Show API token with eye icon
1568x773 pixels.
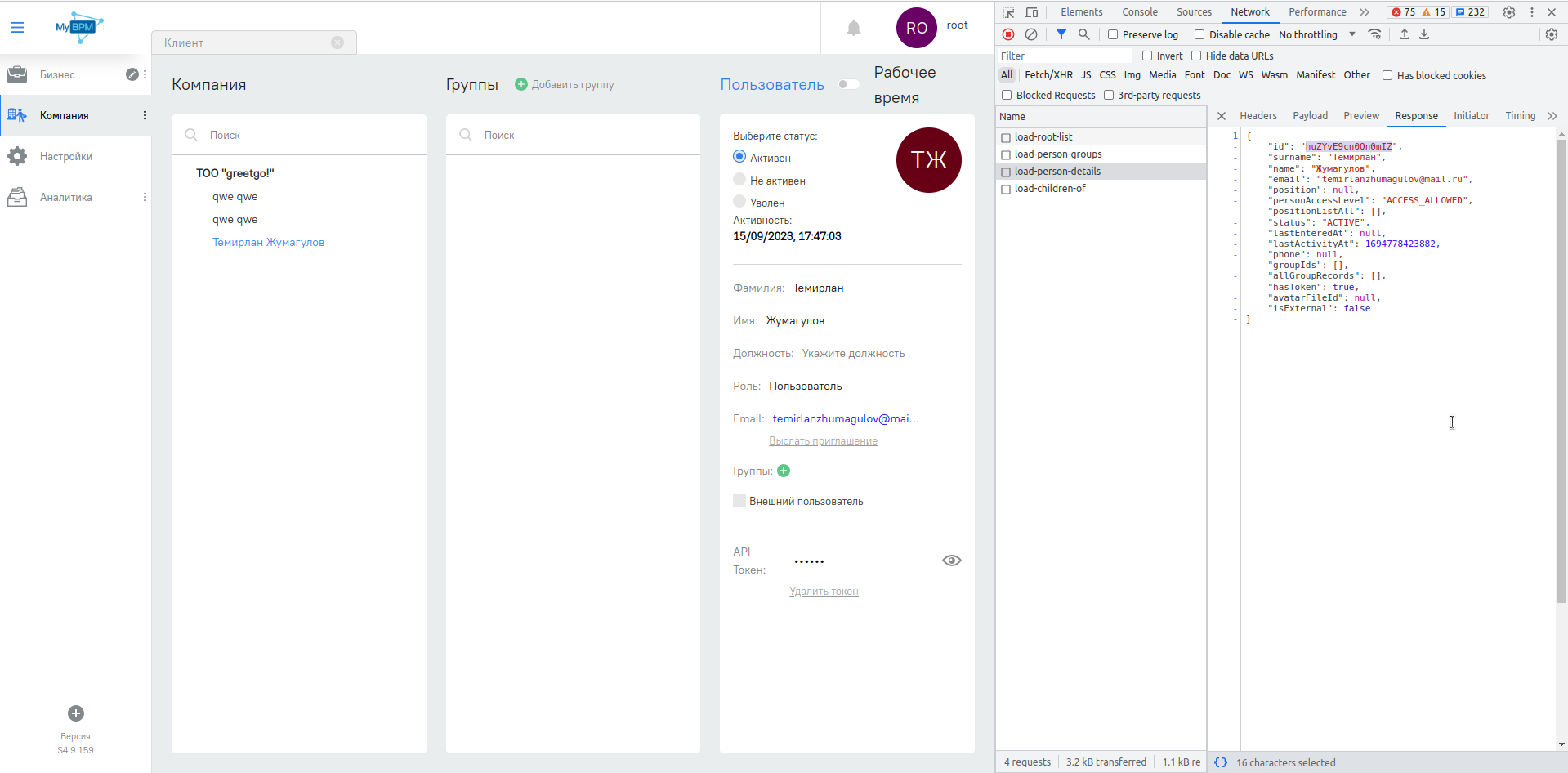pos(951,561)
